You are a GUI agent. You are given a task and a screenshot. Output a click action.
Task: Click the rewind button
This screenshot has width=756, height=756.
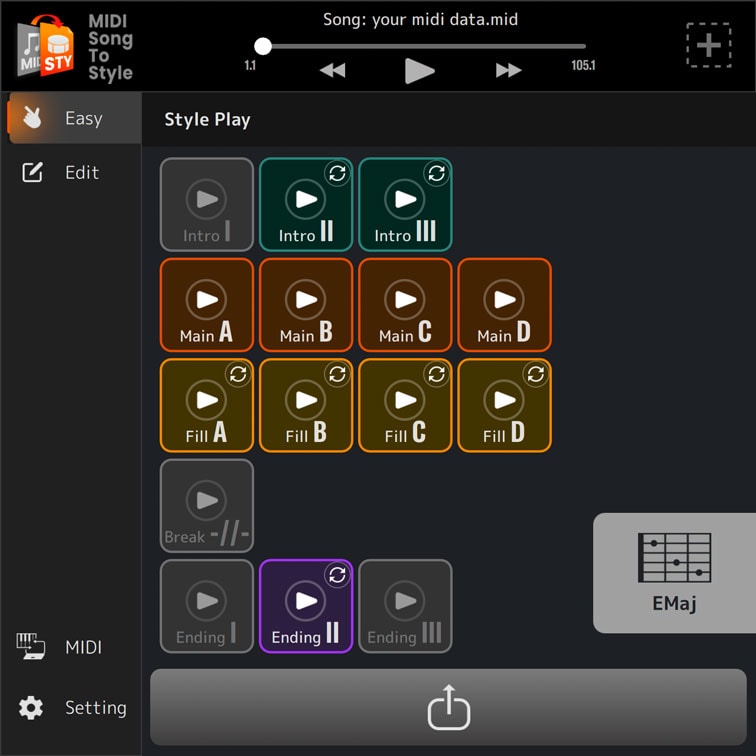[332, 70]
